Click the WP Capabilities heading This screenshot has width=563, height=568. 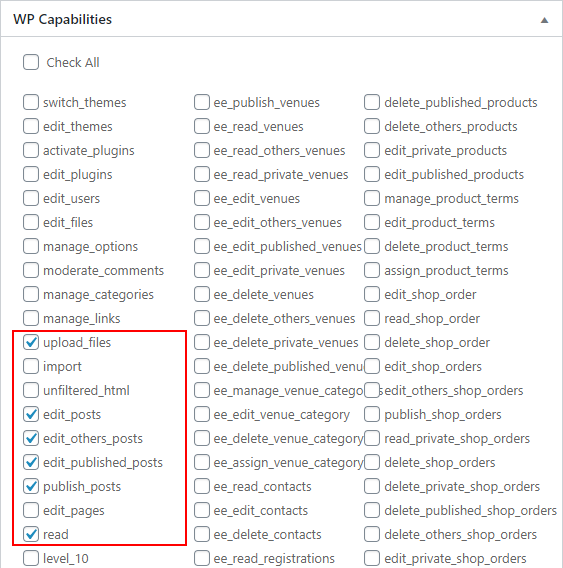pyautogui.click(x=62, y=20)
